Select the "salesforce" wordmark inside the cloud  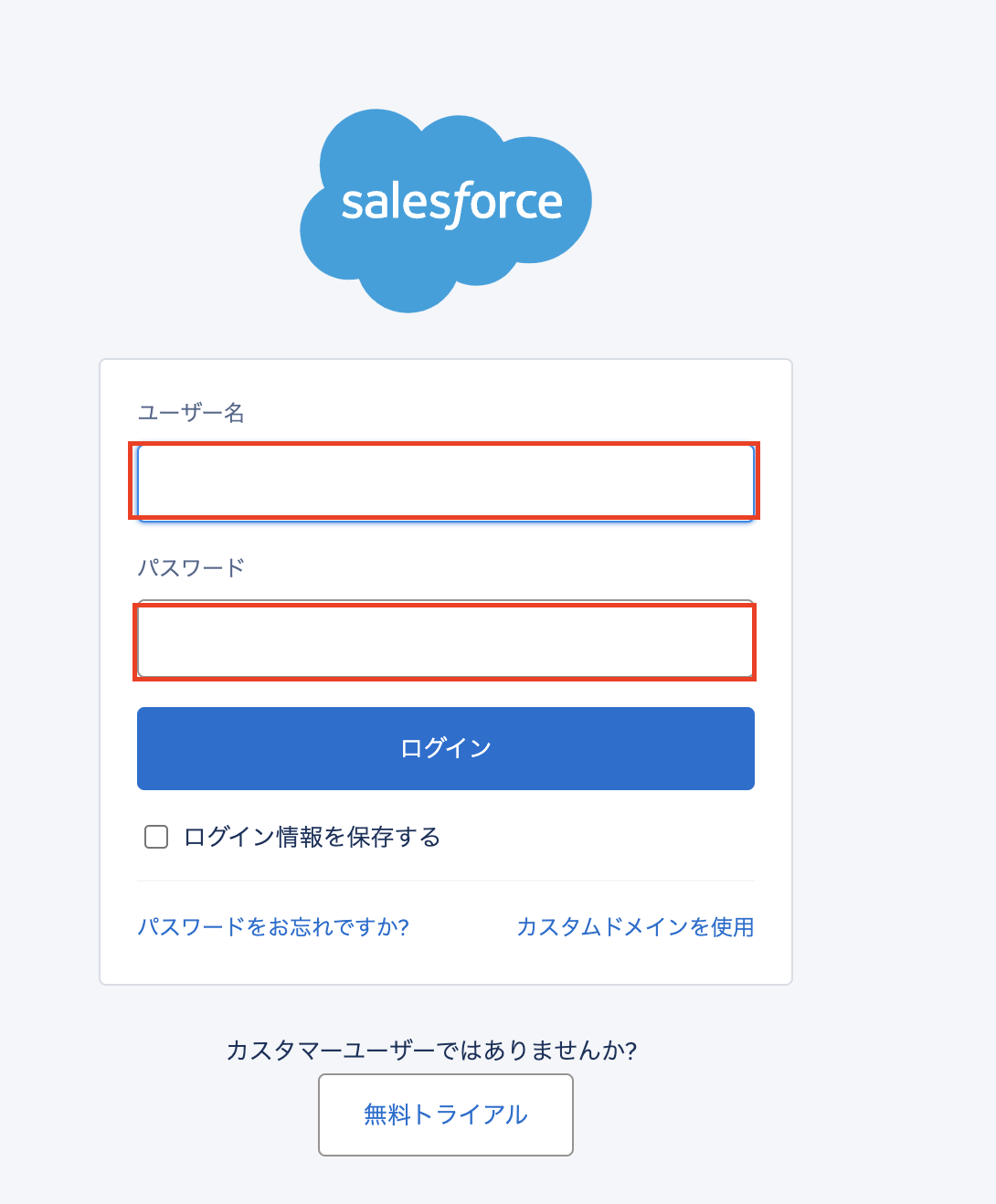point(451,203)
